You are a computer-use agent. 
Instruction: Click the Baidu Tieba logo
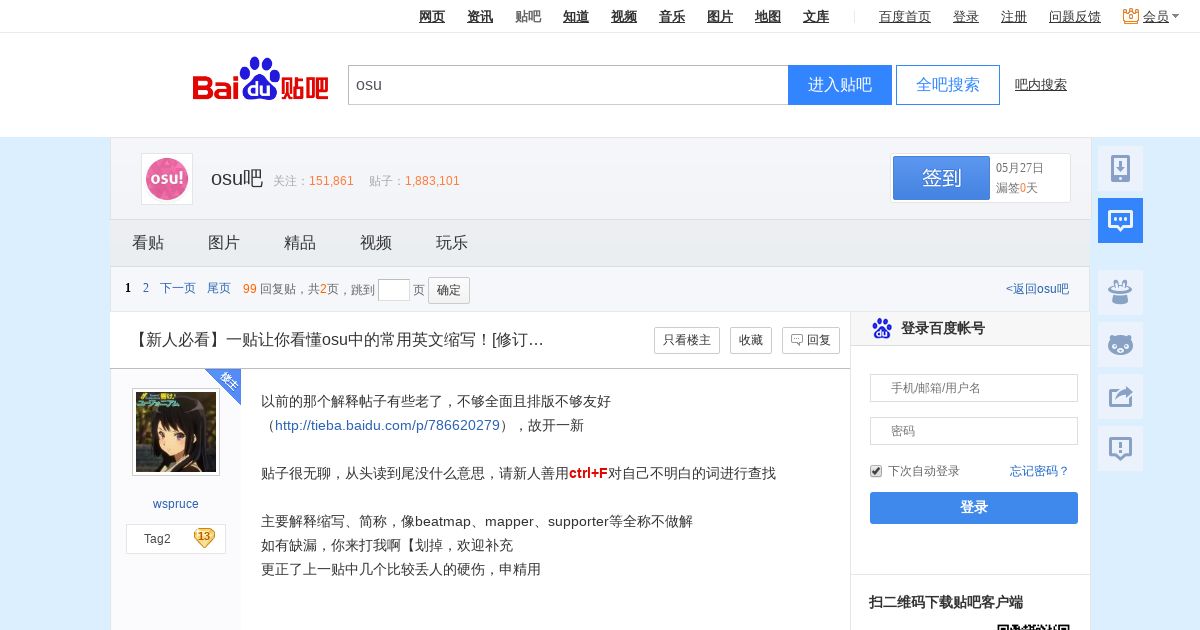(x=260, y=80)
